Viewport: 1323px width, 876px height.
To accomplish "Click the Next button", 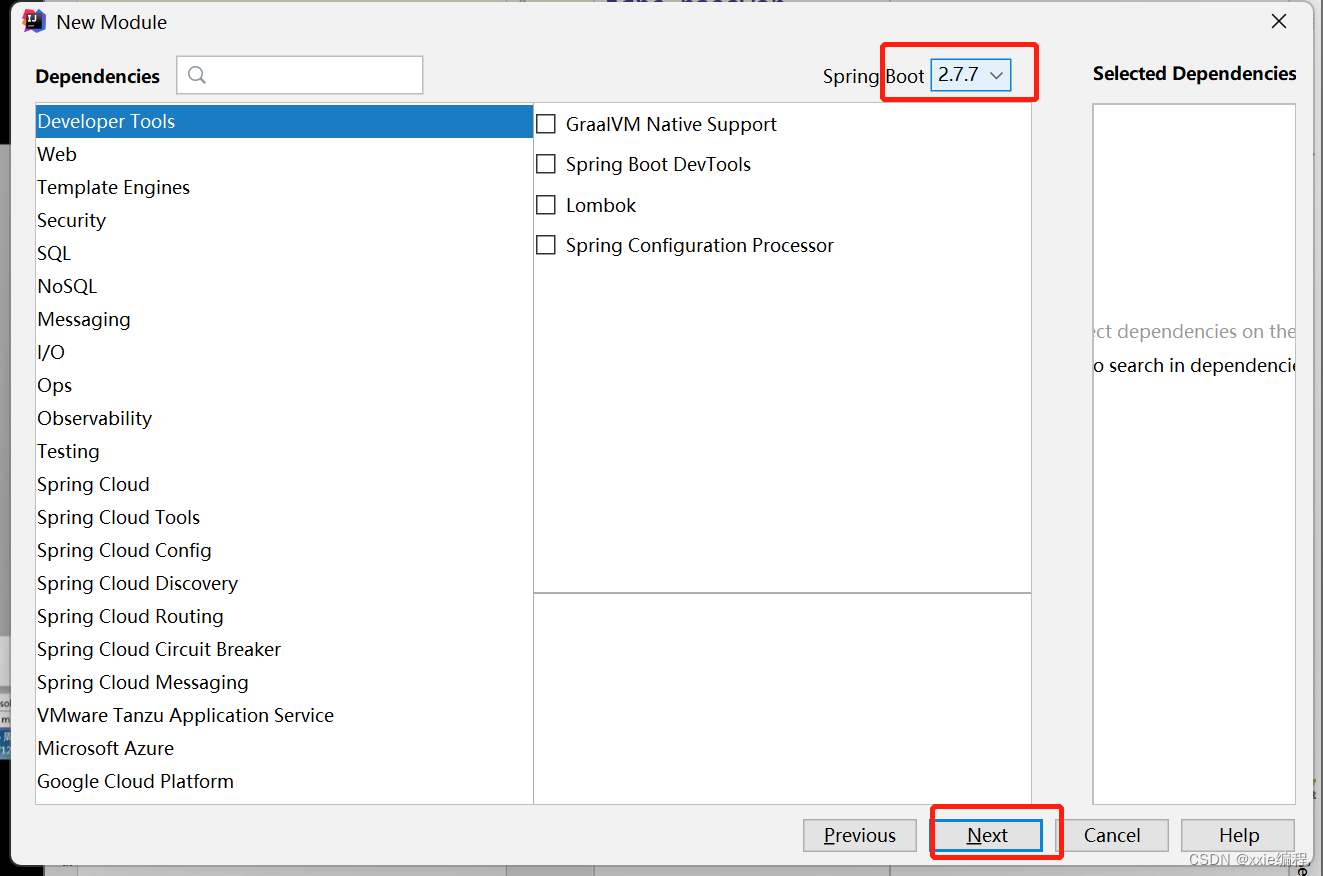I will click(987, 835).
